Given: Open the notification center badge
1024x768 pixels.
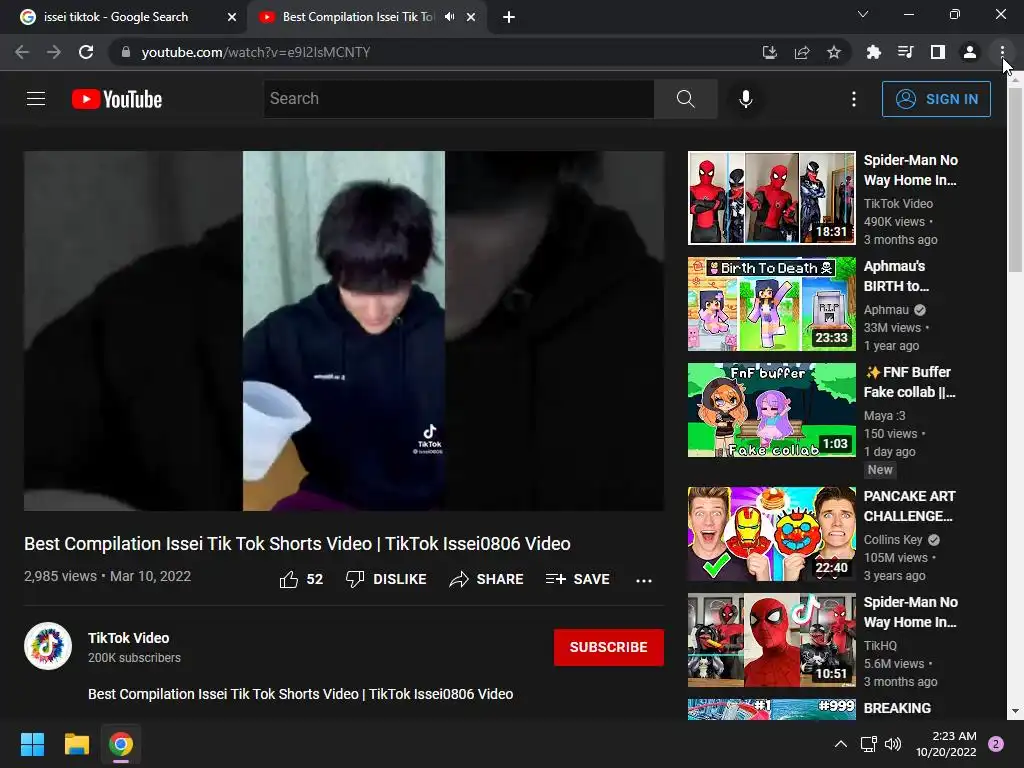Looking at the screenshot, I should click(x=996, y=744).
